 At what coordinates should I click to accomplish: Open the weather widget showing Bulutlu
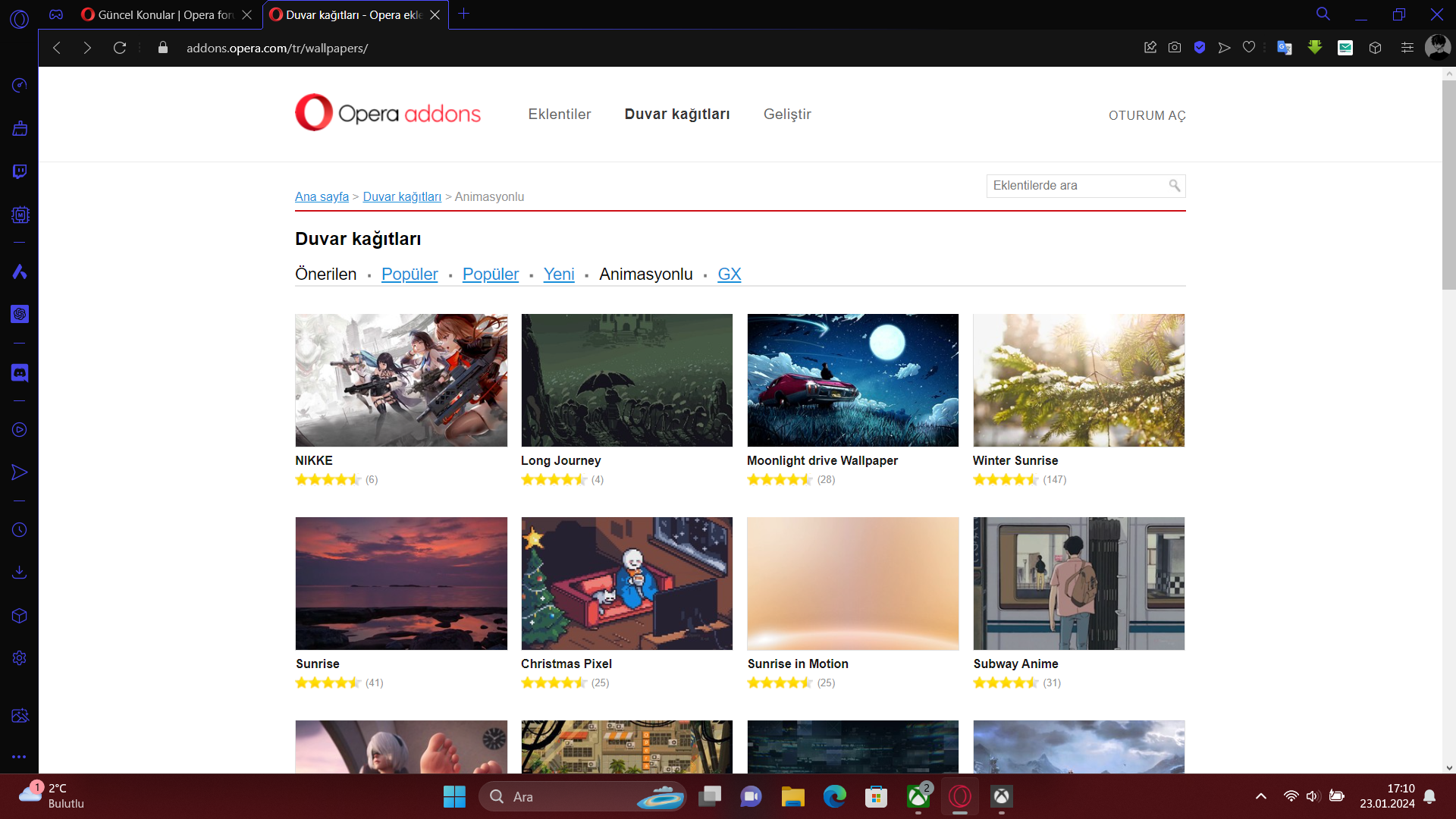(x=52, y=796)
